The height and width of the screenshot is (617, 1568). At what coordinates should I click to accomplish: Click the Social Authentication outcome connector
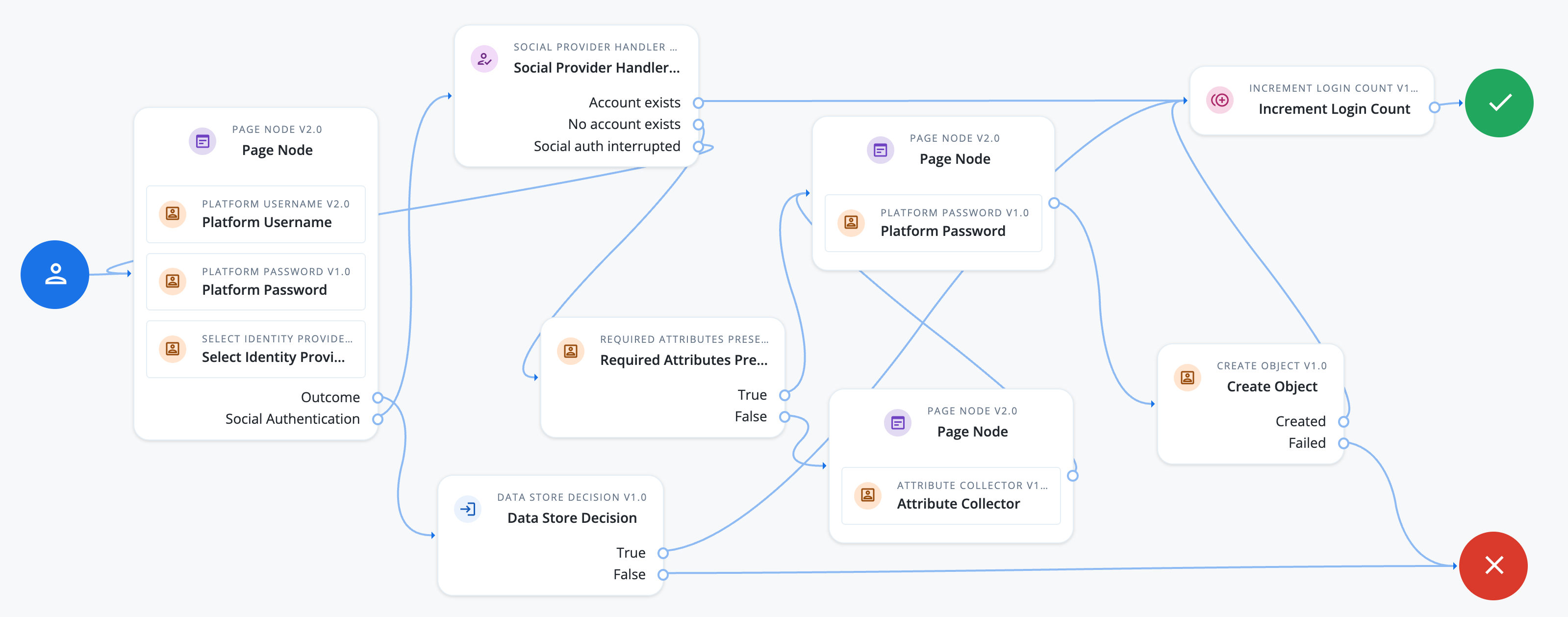[x=378, y=420]
